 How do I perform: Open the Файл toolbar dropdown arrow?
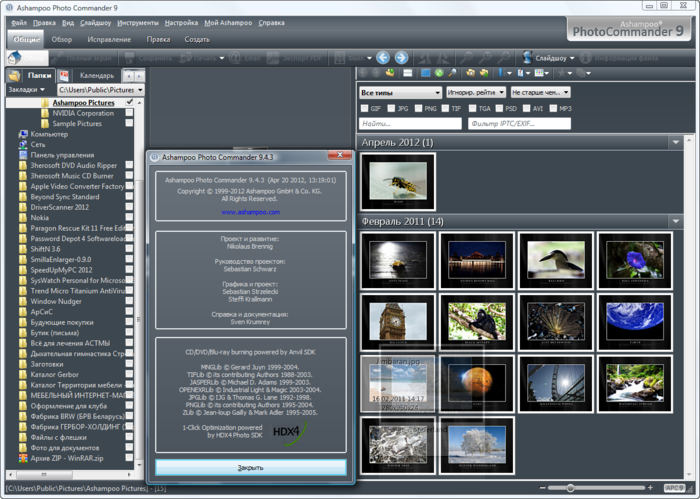pyautogui.click(x=369, y=58)
